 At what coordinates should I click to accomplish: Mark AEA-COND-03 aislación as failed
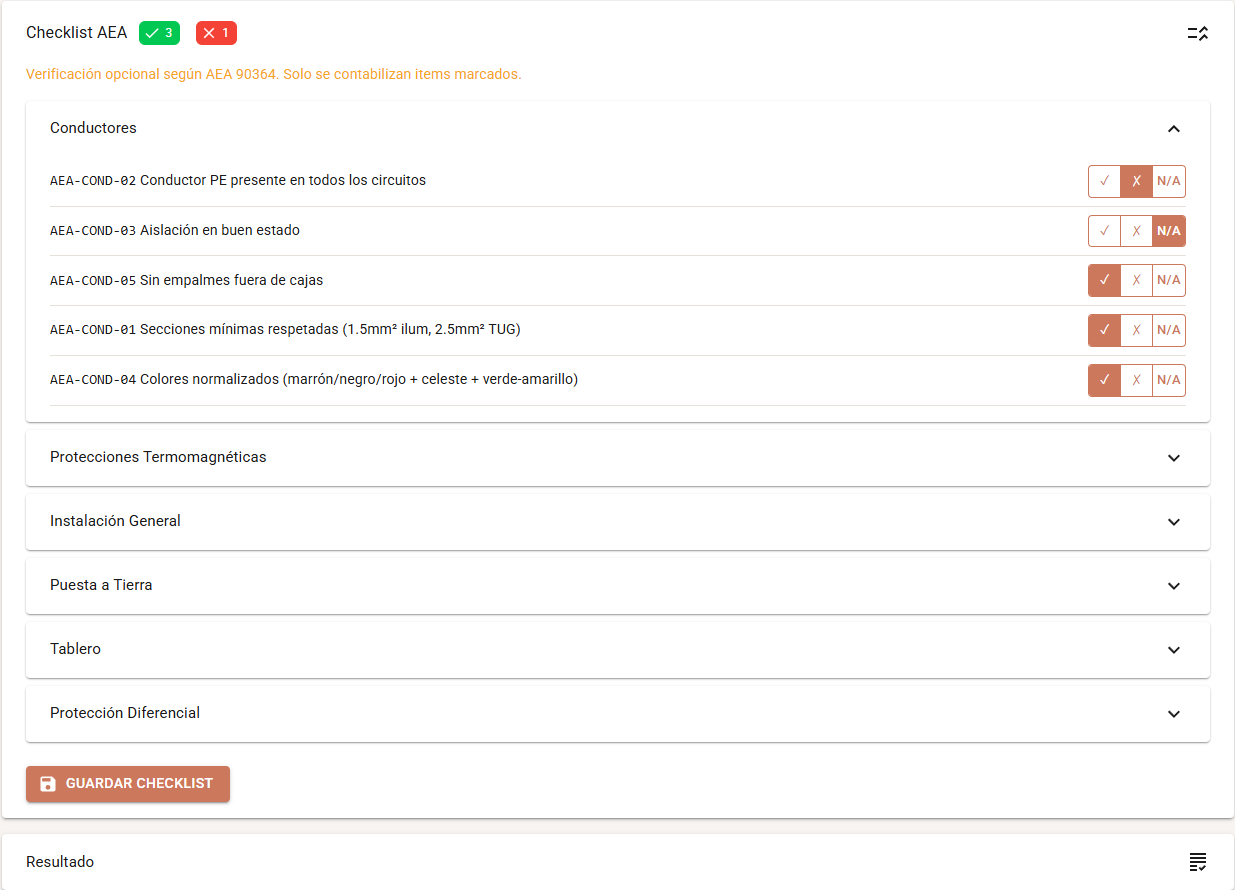pos(1136,231)
